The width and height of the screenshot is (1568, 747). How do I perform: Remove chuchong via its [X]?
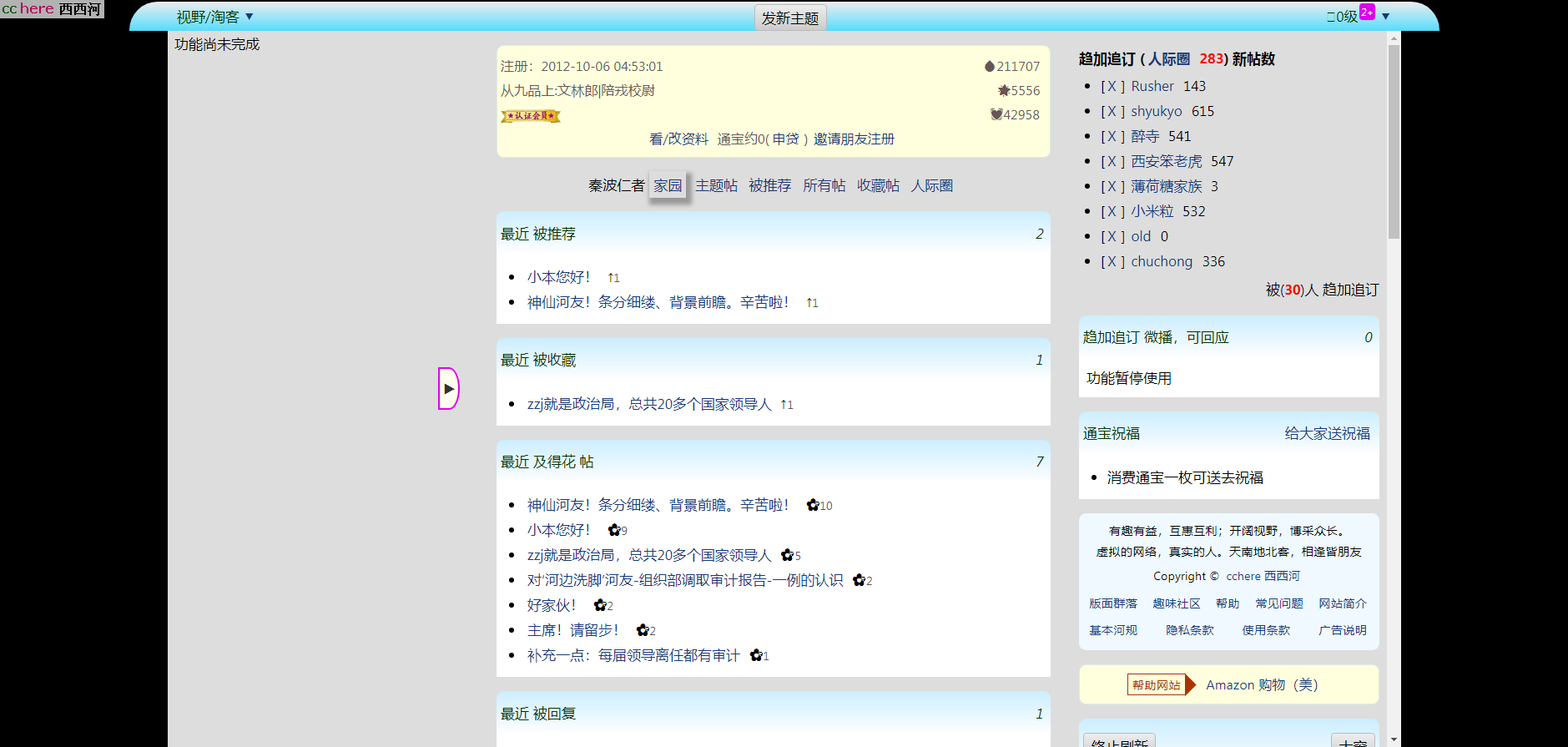point(1112,261)
